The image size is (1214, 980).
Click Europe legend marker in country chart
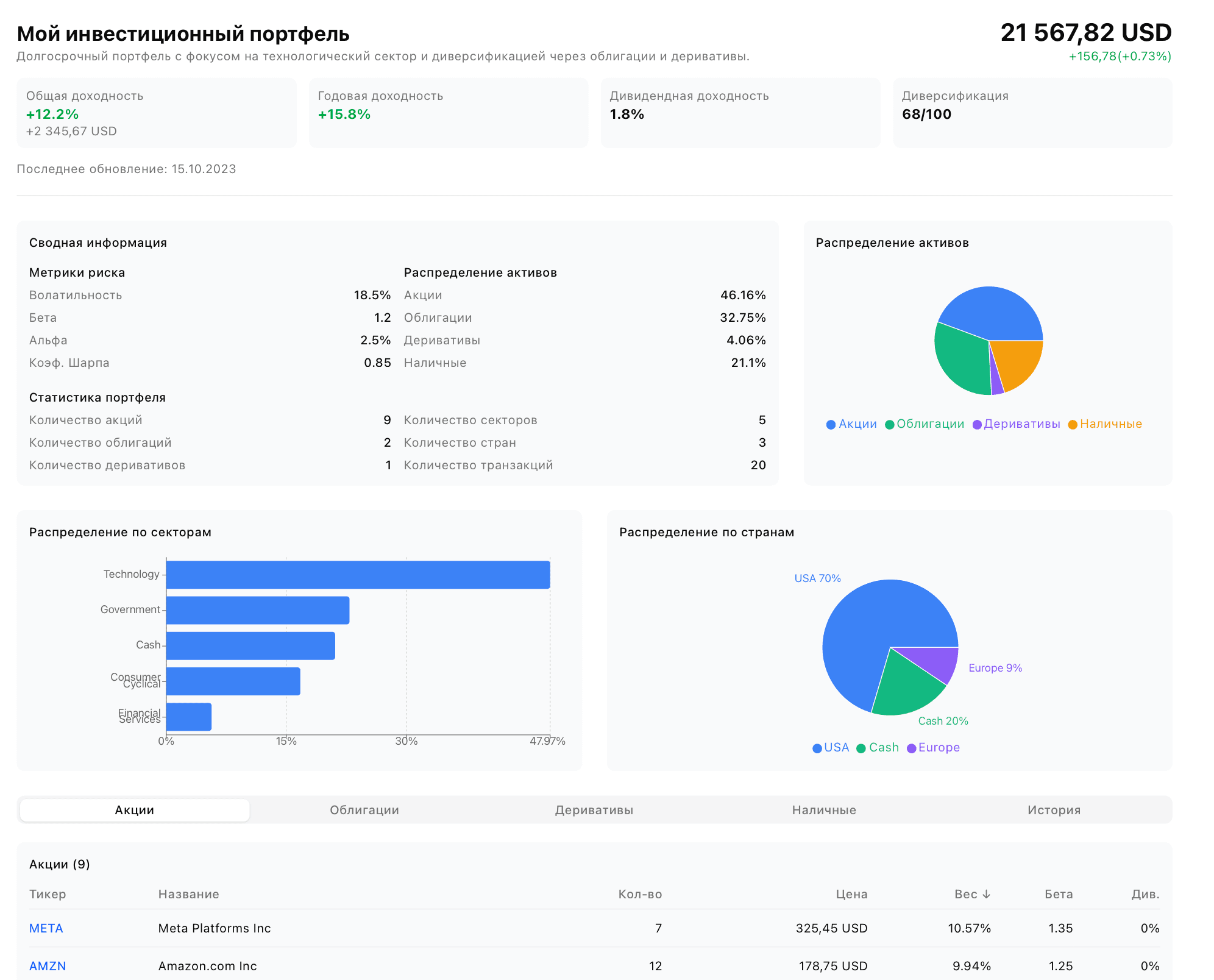[912, 748]
